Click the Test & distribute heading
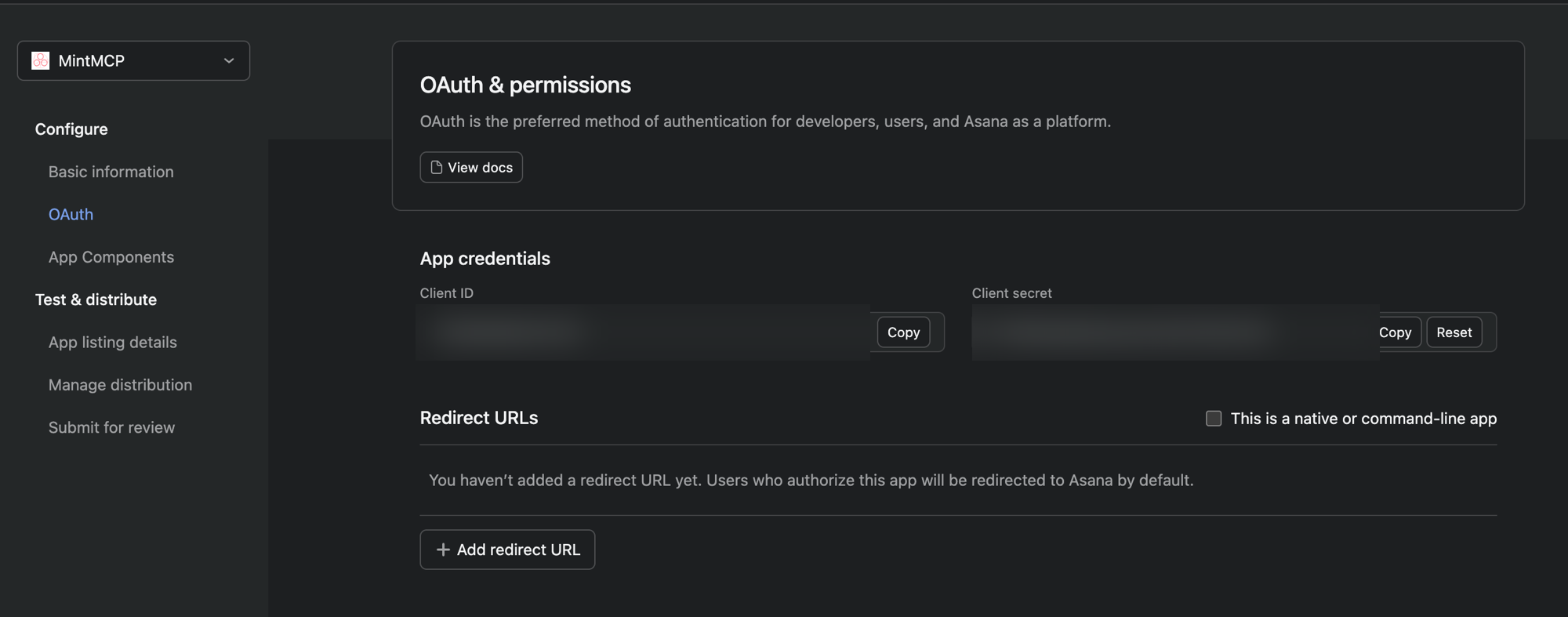The height and width of the screenshot is (617, 1568). coord(96,299)
